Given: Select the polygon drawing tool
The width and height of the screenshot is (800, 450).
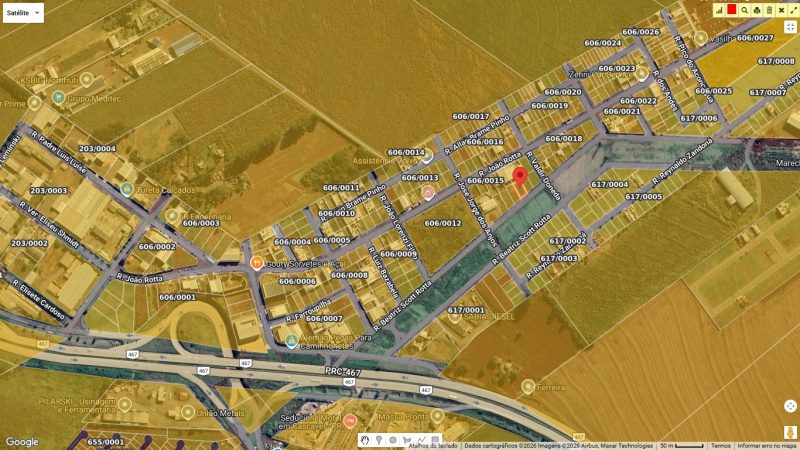Looking at the screenshot, I should coord(407,439).
